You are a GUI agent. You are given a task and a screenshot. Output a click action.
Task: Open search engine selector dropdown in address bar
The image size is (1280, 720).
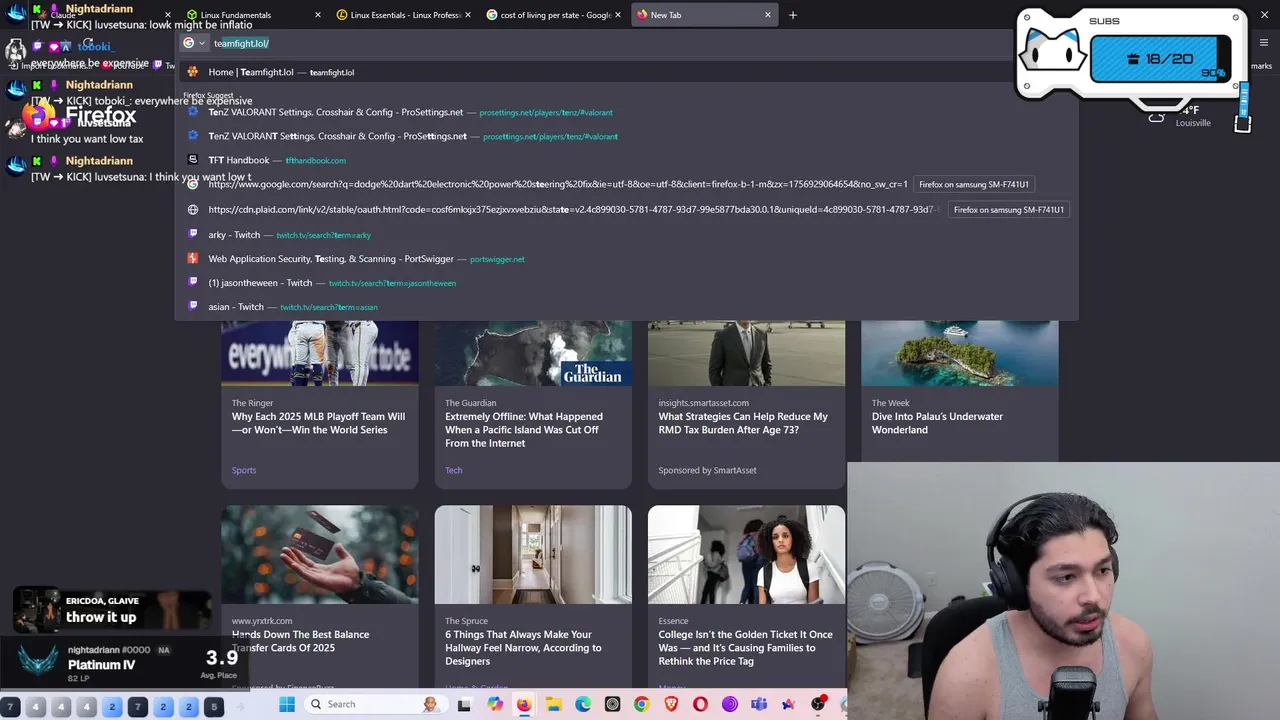194,43
